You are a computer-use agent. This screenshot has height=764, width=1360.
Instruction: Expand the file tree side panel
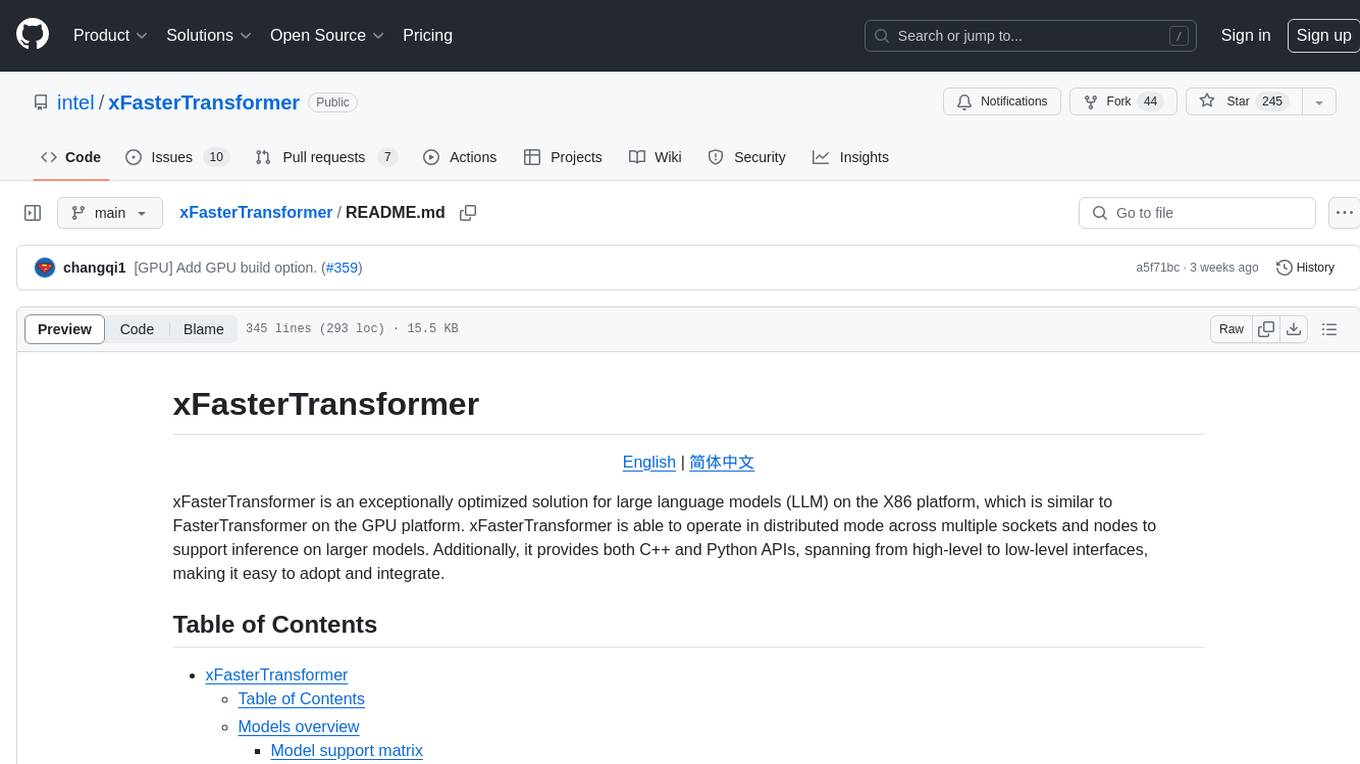click(x=33, y=213)
